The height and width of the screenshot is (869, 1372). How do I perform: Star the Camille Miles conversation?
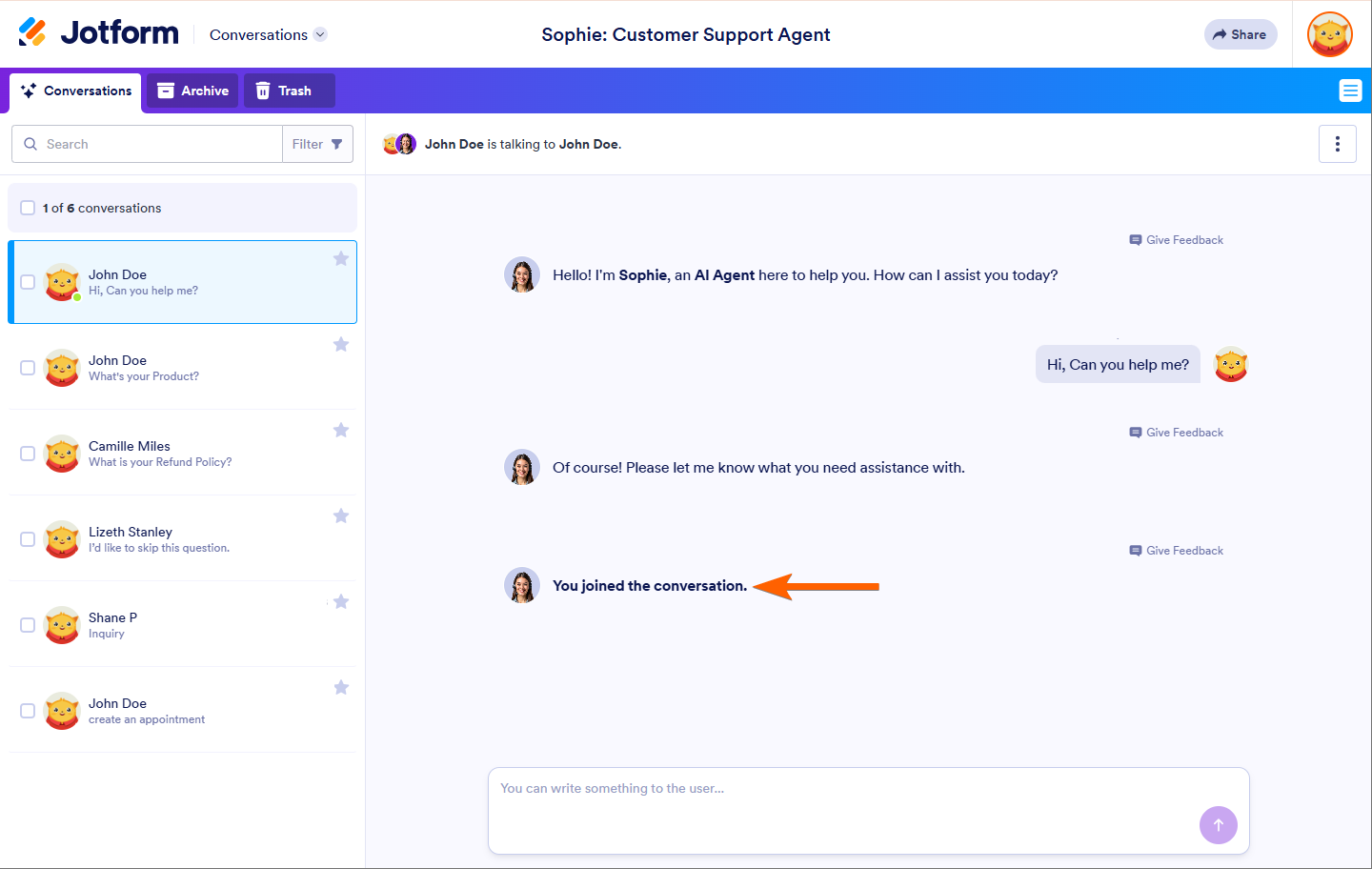click(x=341, y=431)
